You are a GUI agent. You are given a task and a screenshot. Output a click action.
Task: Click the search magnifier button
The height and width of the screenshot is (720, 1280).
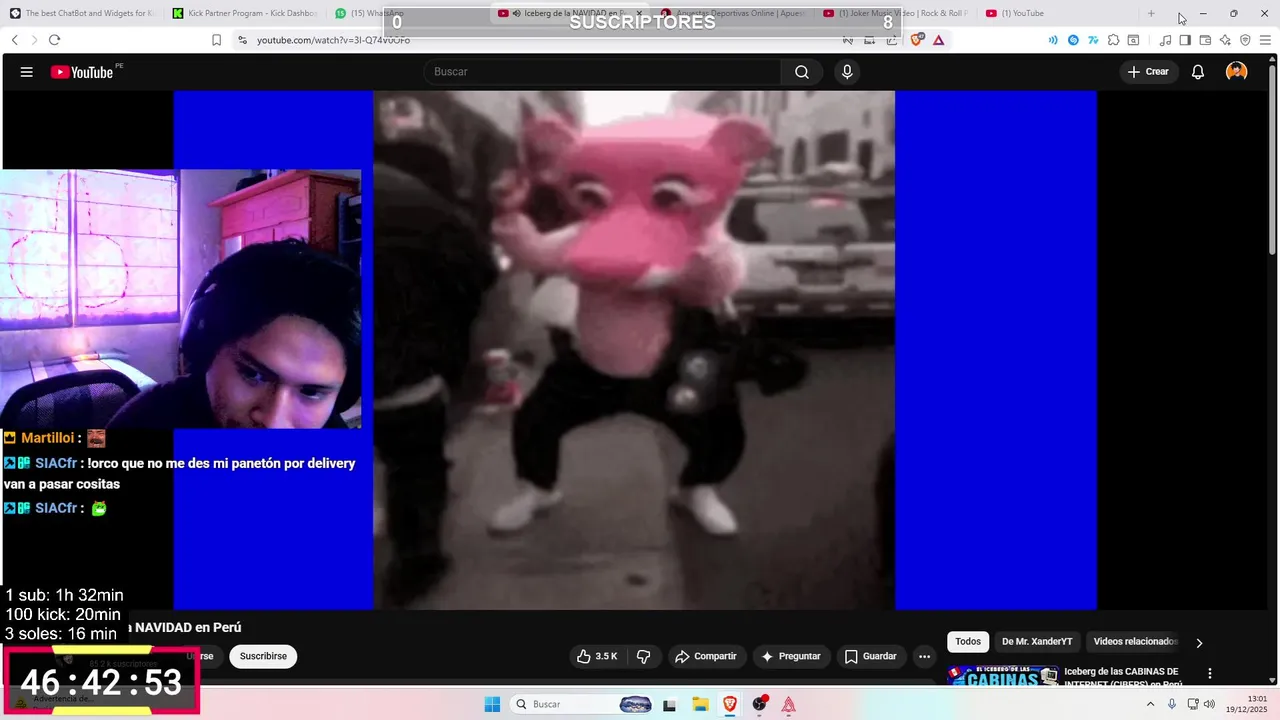click(802, 72)
